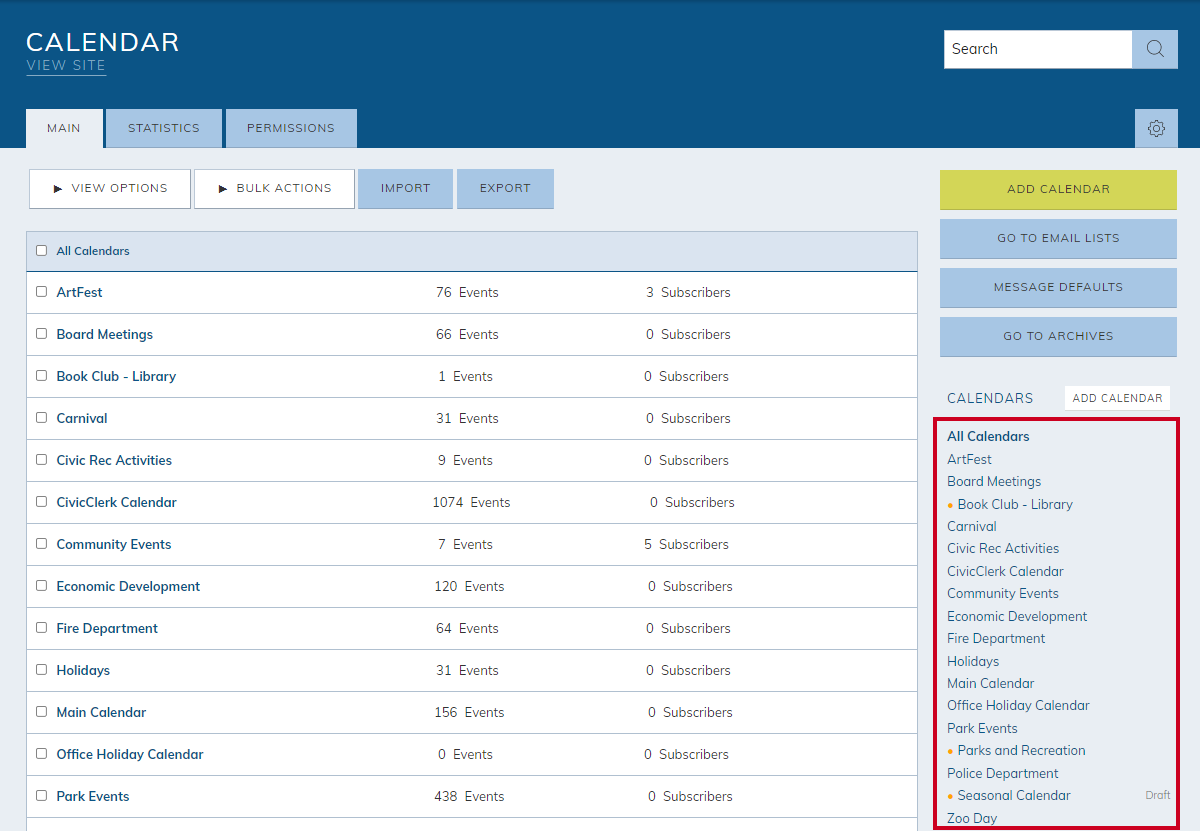Open Message Defaults
Image resolution: width=1200 pixels, height=831 pixels.
(1058, 288)
